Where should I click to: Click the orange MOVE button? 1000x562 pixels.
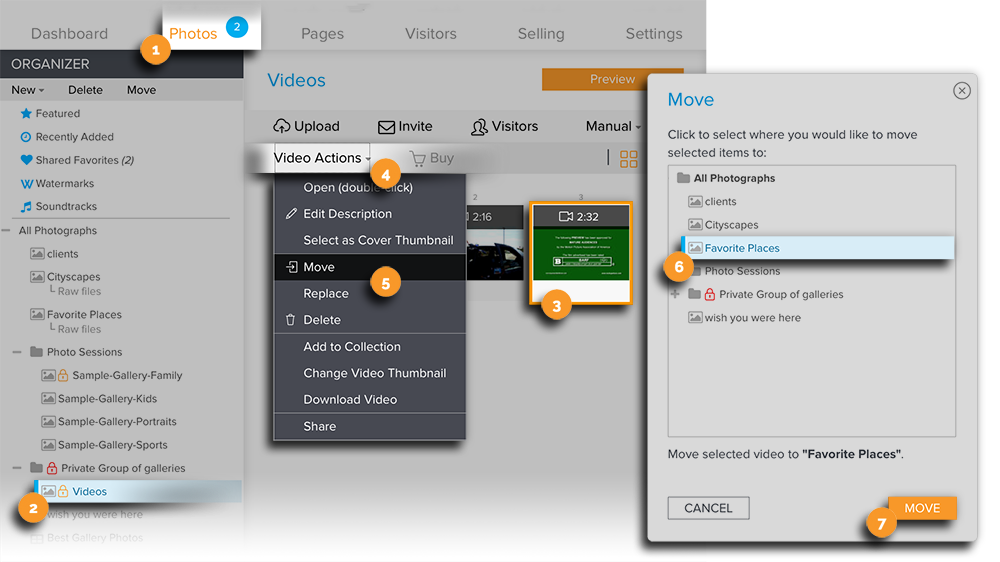point(922,508)
